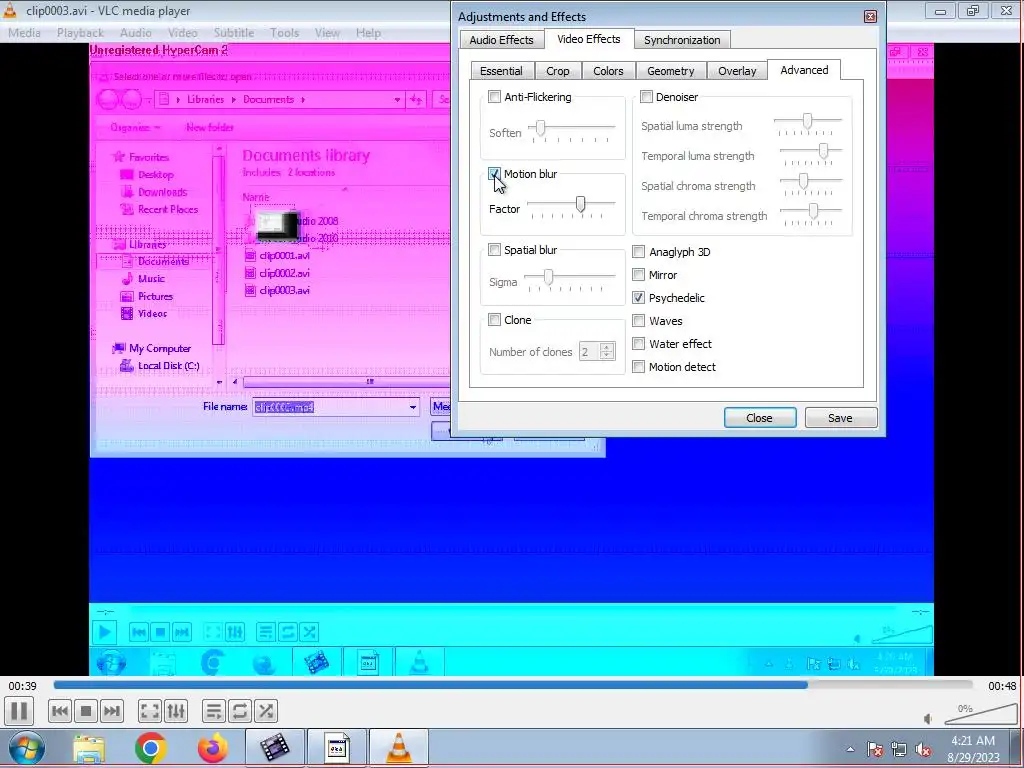Viewport: 1024px width, 768px height.
Task: Open Action Center flag tray icon
Action: coord(875,749)
